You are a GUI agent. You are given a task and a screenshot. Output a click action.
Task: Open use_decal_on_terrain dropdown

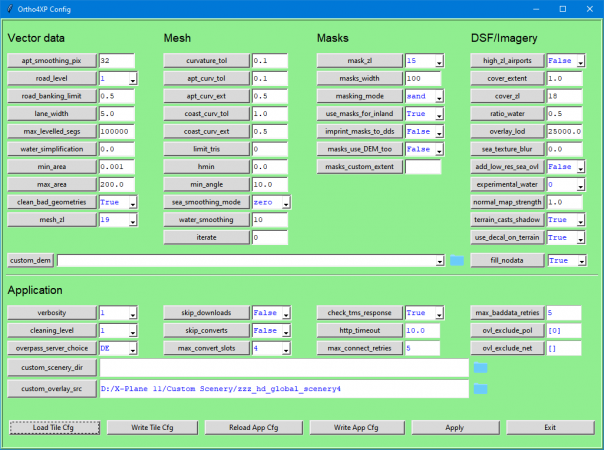tap(581, 238)
